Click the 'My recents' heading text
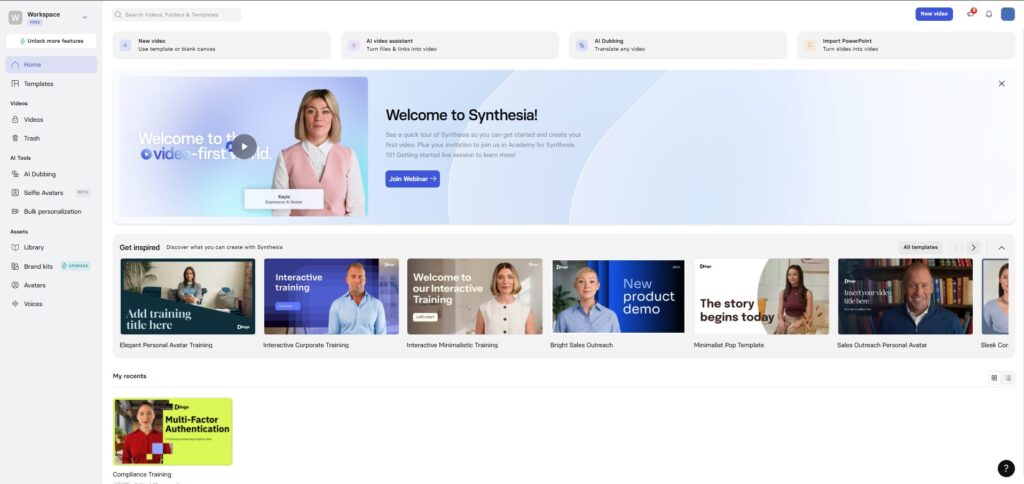This screenshot has height=484, width=1024. pyautogui.click(x=129, y=376)
